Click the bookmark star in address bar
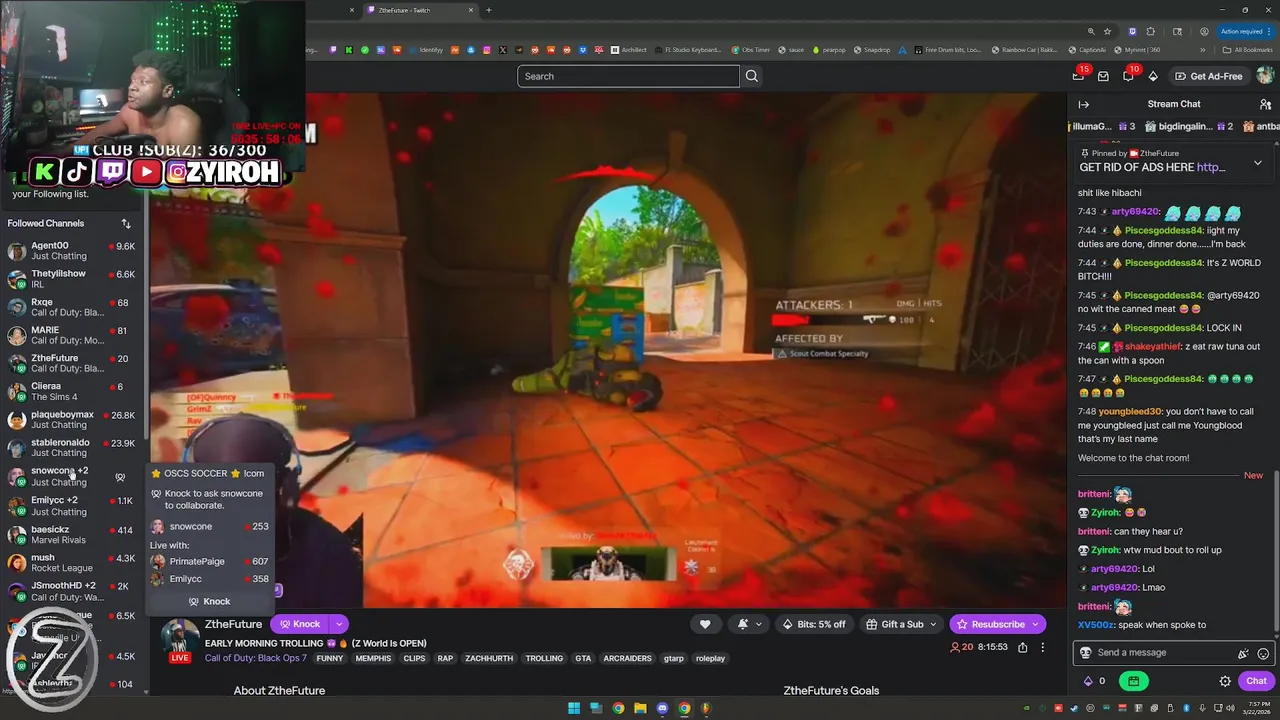The height and width of the screenshot is (720, 1280). pos(1107,31)
